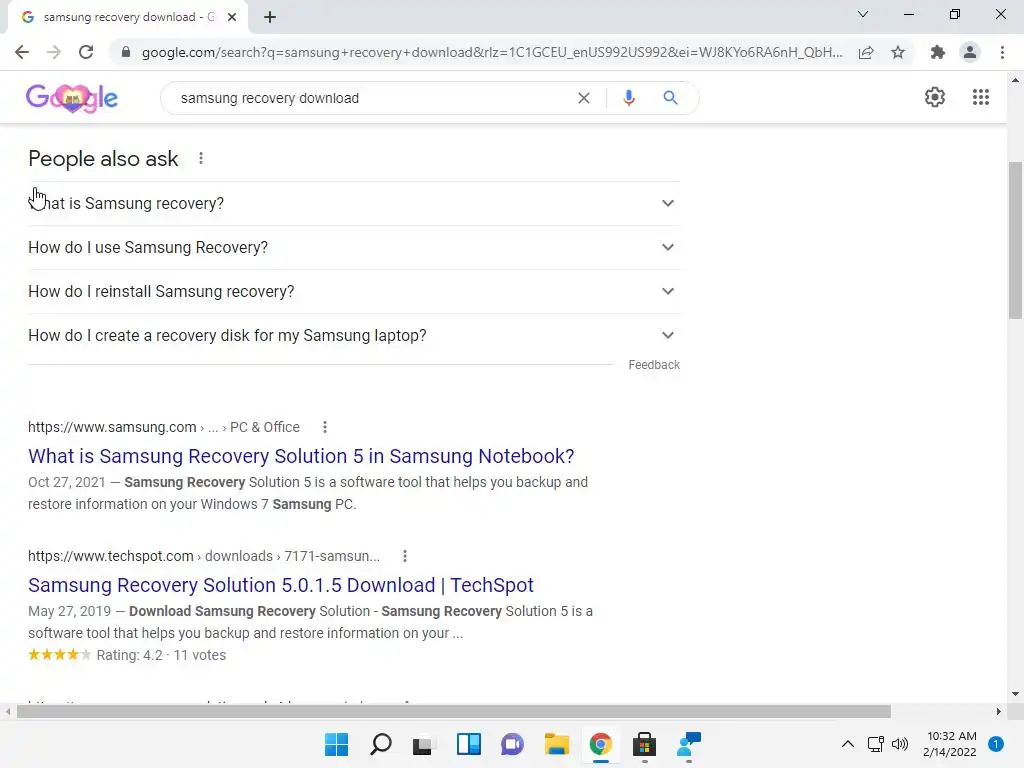Open options for the samsung.com result
The image size is (1024, 768).
(325, 427)
